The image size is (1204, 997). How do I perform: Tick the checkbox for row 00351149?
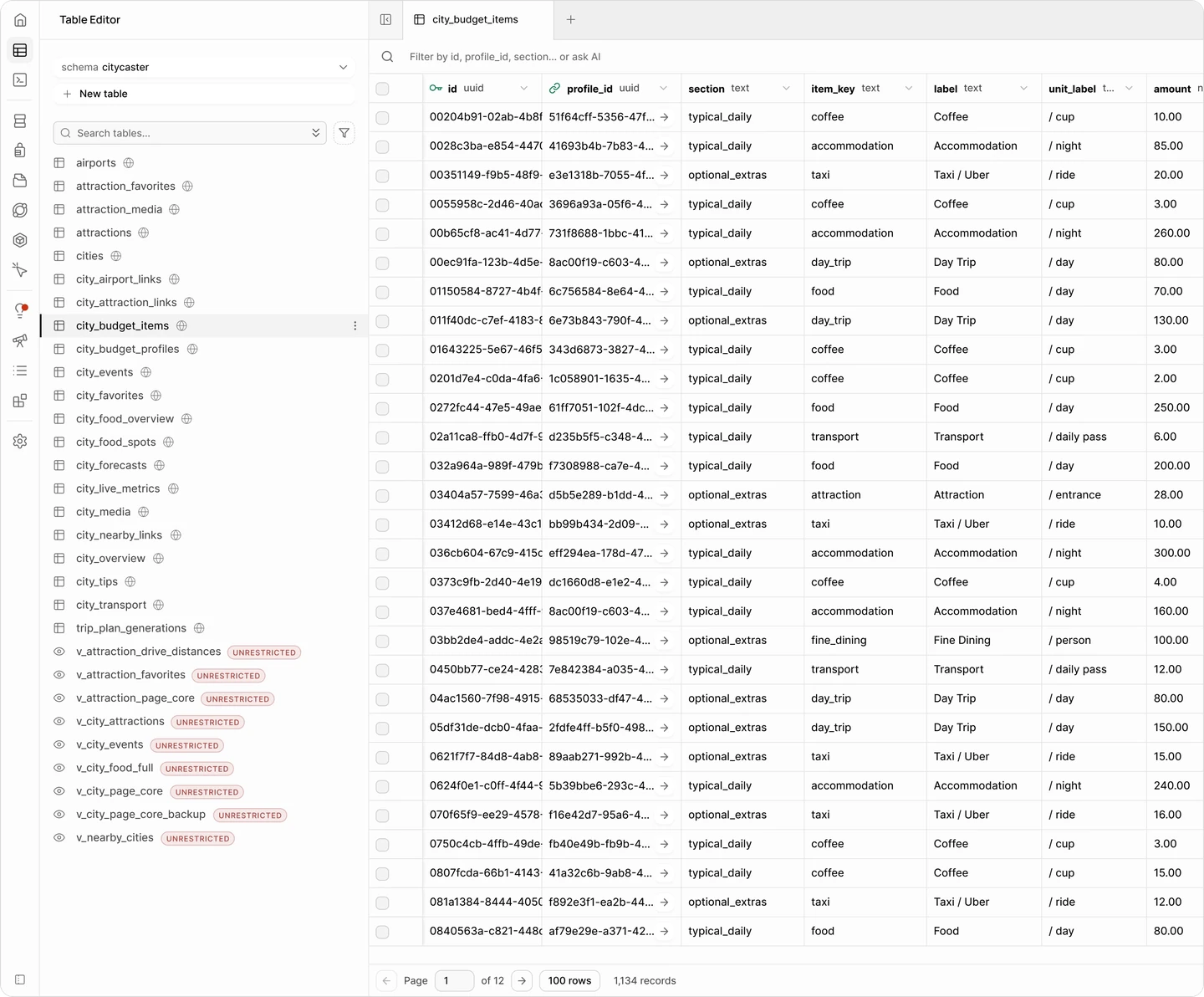coord(382,176)
